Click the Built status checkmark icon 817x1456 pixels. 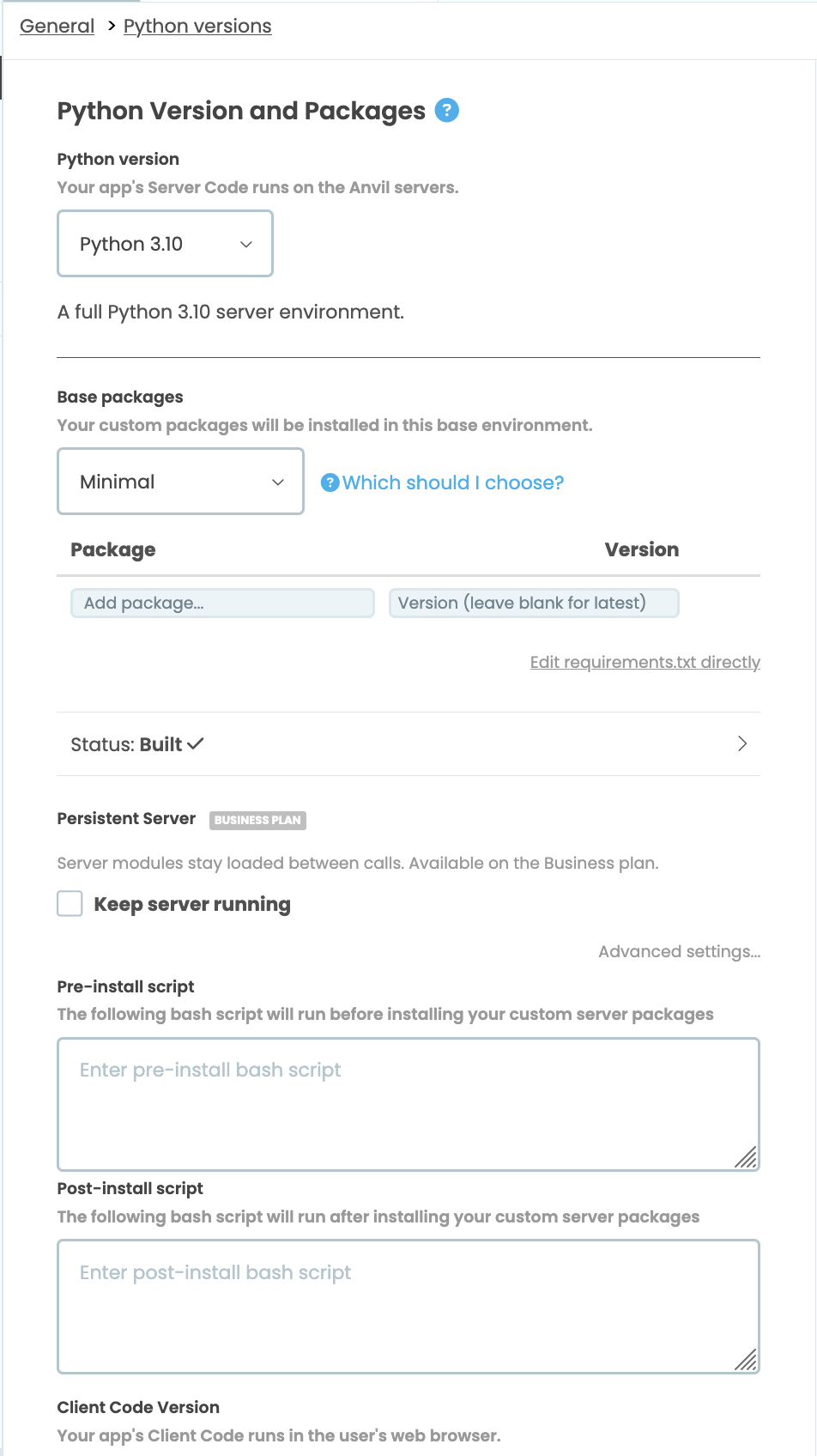[x=196, y=743]
